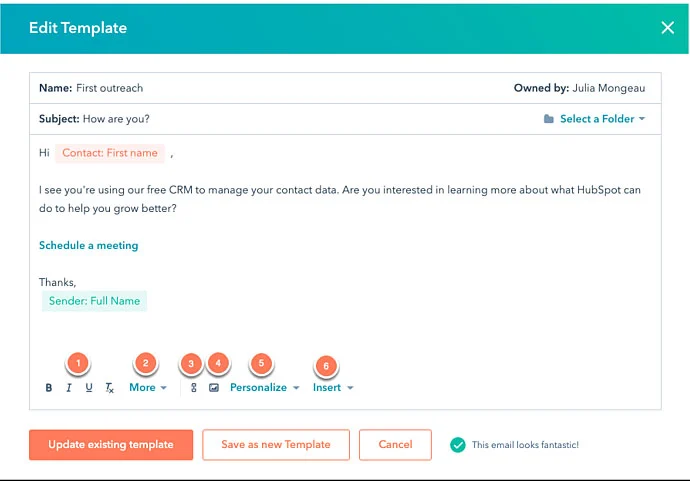Screen dimensions: 690x481
Task: Open the Insert dropdown menu
Action: coord(333,388)
